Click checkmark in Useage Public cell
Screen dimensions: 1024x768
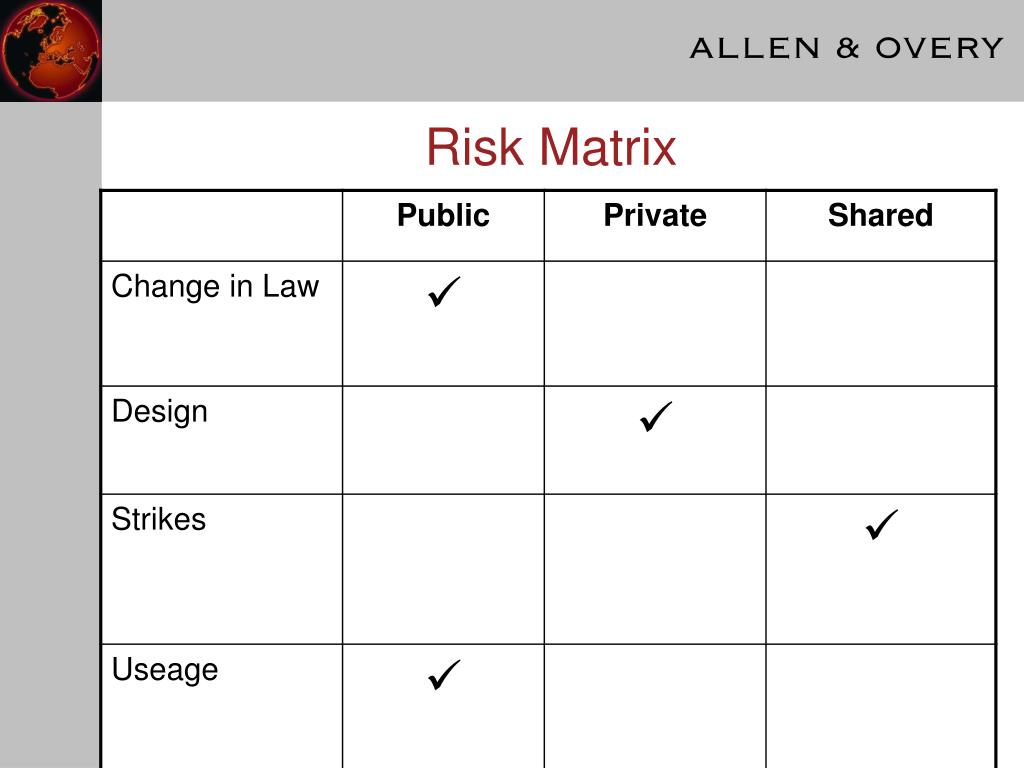coord(444,675)
